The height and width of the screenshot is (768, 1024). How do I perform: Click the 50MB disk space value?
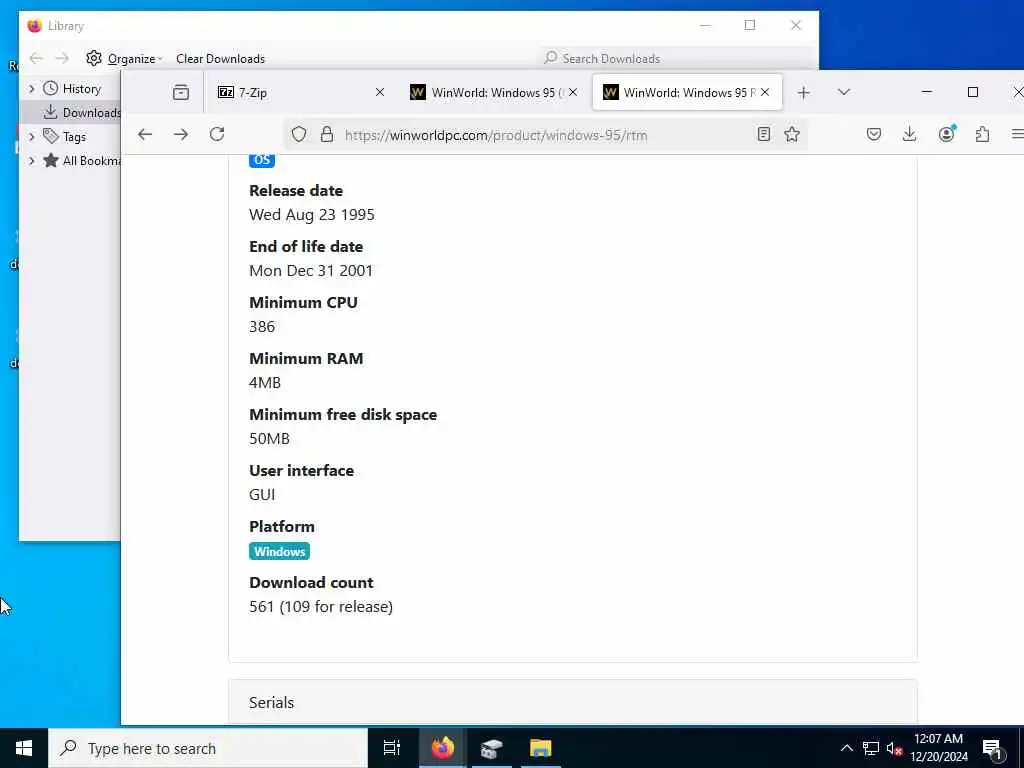coord(269,439)
